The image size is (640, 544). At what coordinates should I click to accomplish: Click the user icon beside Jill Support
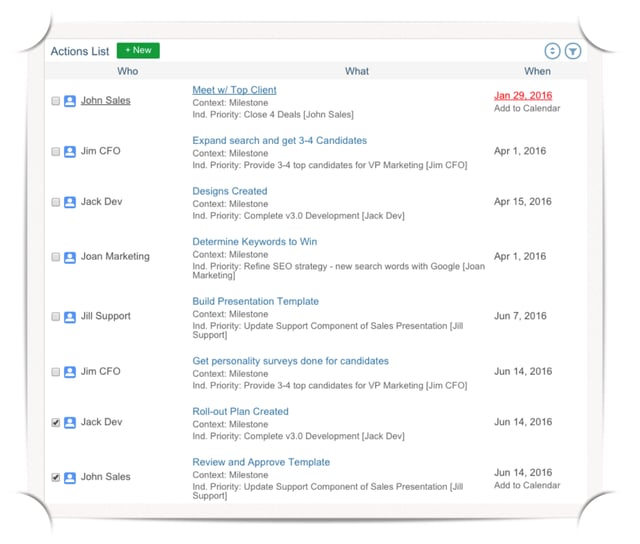click(x=70, y=317)
